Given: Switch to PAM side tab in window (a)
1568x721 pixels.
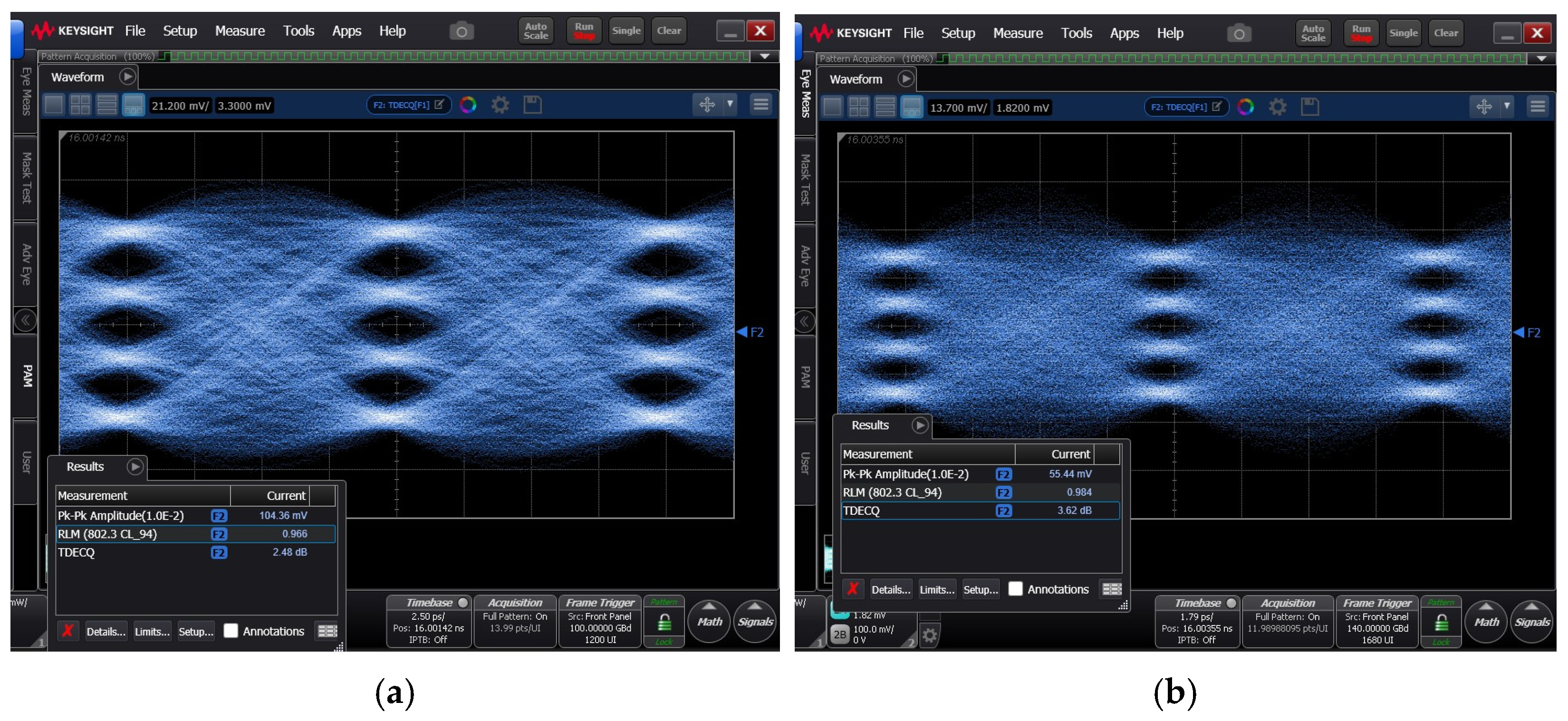Looking at the screenshot, I should pos(26,375).
